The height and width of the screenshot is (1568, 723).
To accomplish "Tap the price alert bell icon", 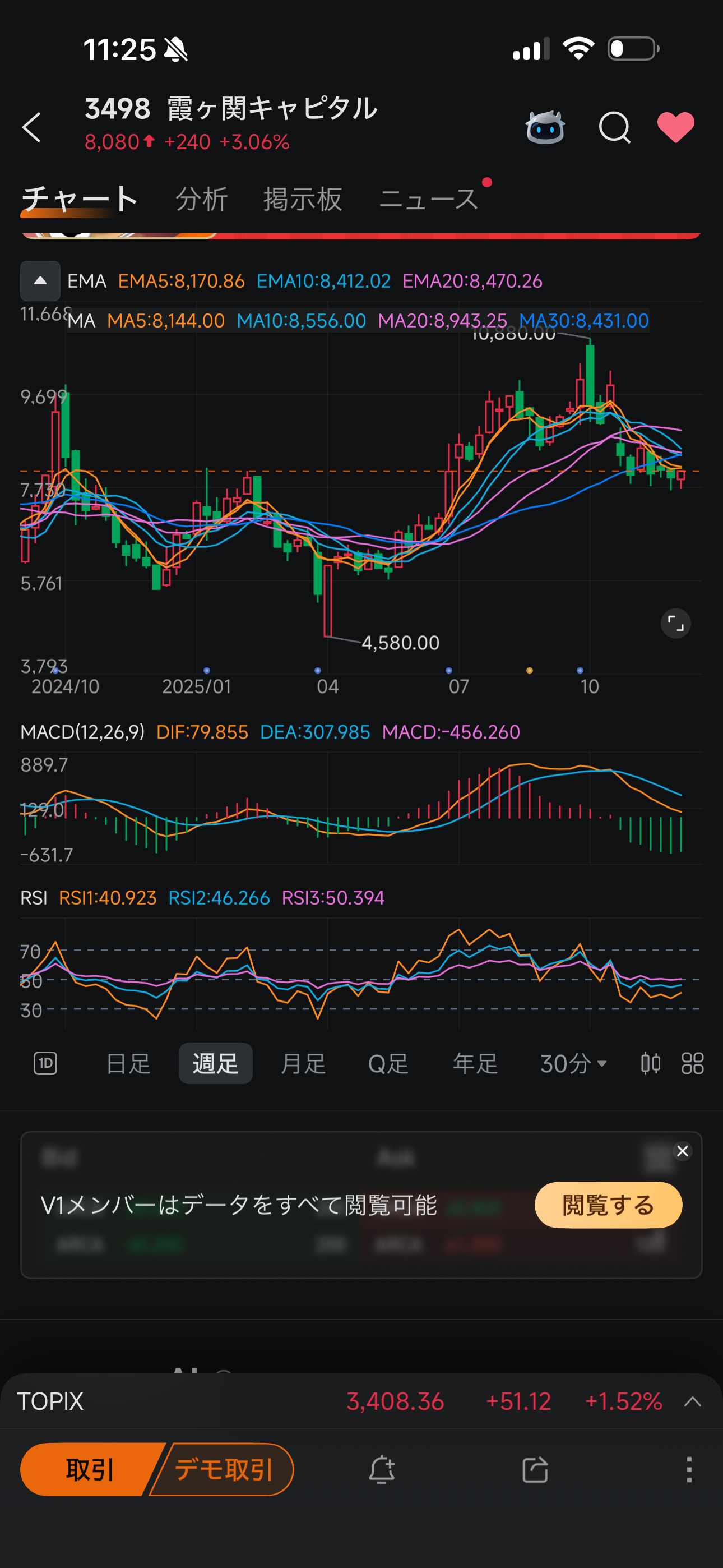I will point(382,1469).
